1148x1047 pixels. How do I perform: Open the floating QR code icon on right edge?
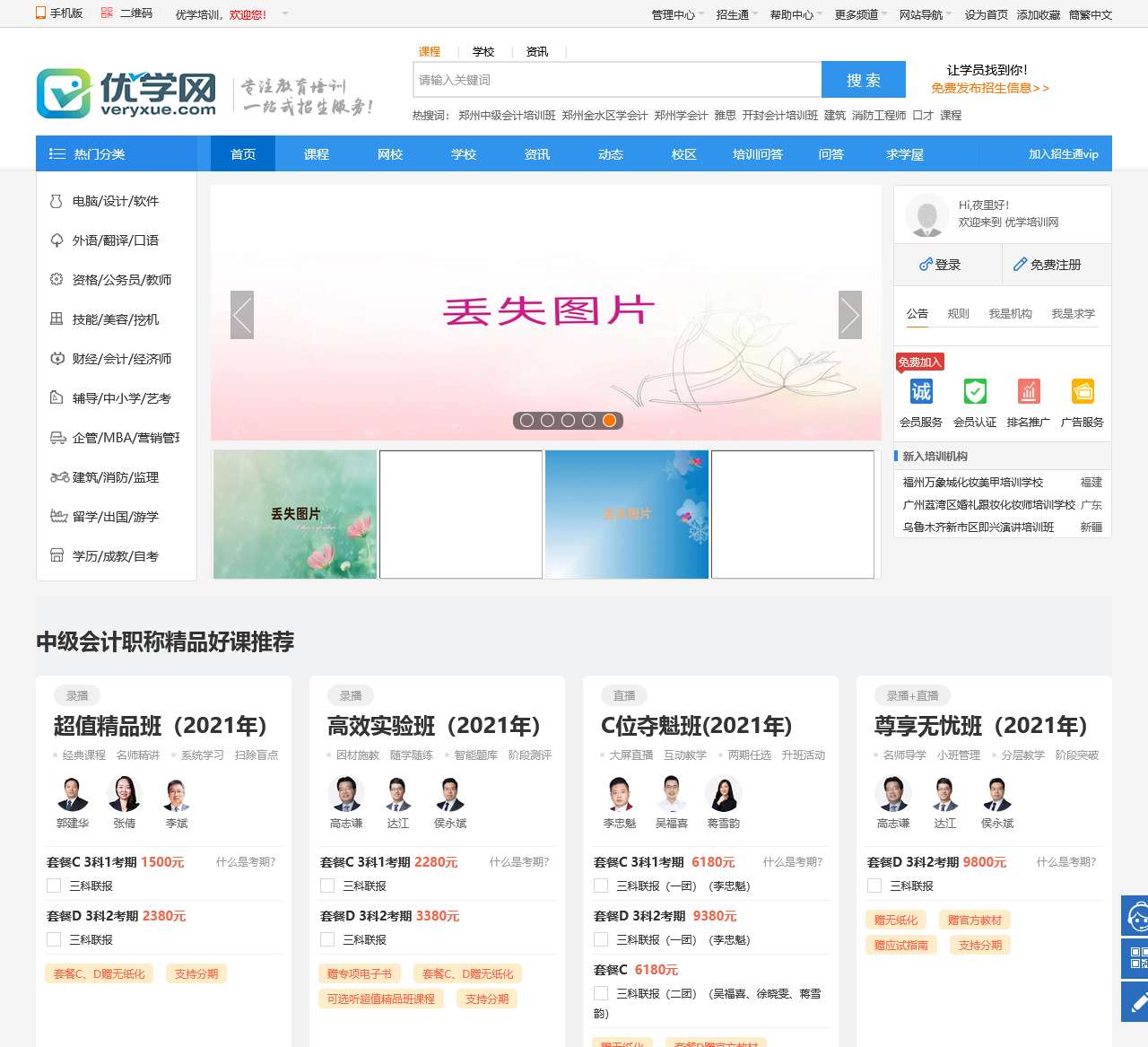tap(1134, 957)
